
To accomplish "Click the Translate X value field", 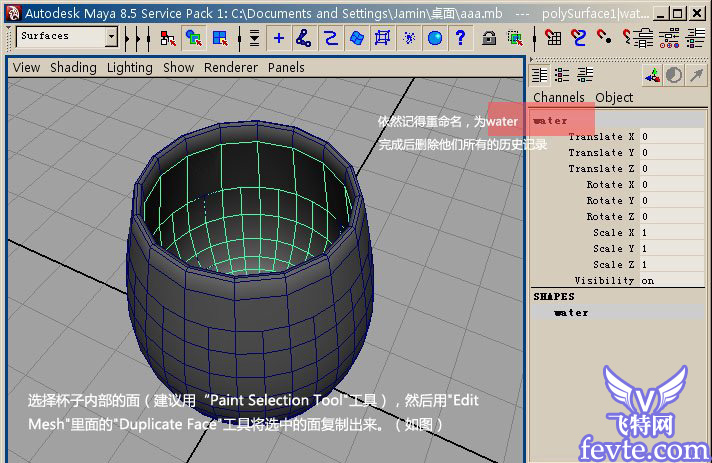I will click(x=670, y=137).
